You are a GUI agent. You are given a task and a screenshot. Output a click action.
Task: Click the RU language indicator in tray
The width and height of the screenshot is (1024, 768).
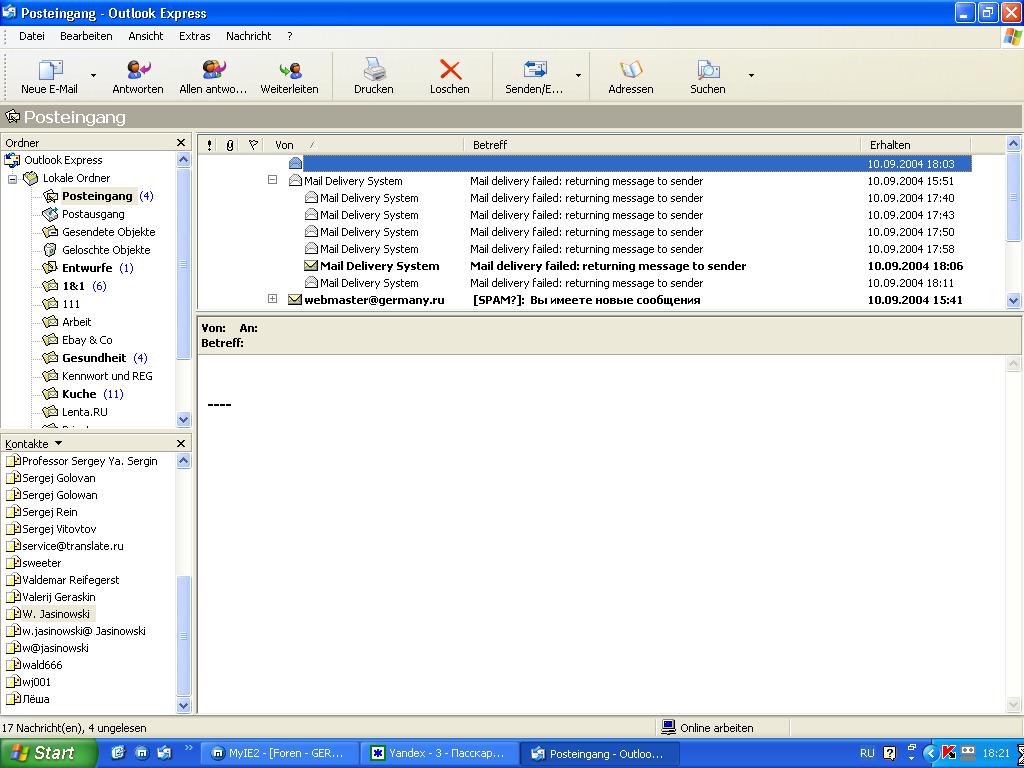(x=867, y=753)
